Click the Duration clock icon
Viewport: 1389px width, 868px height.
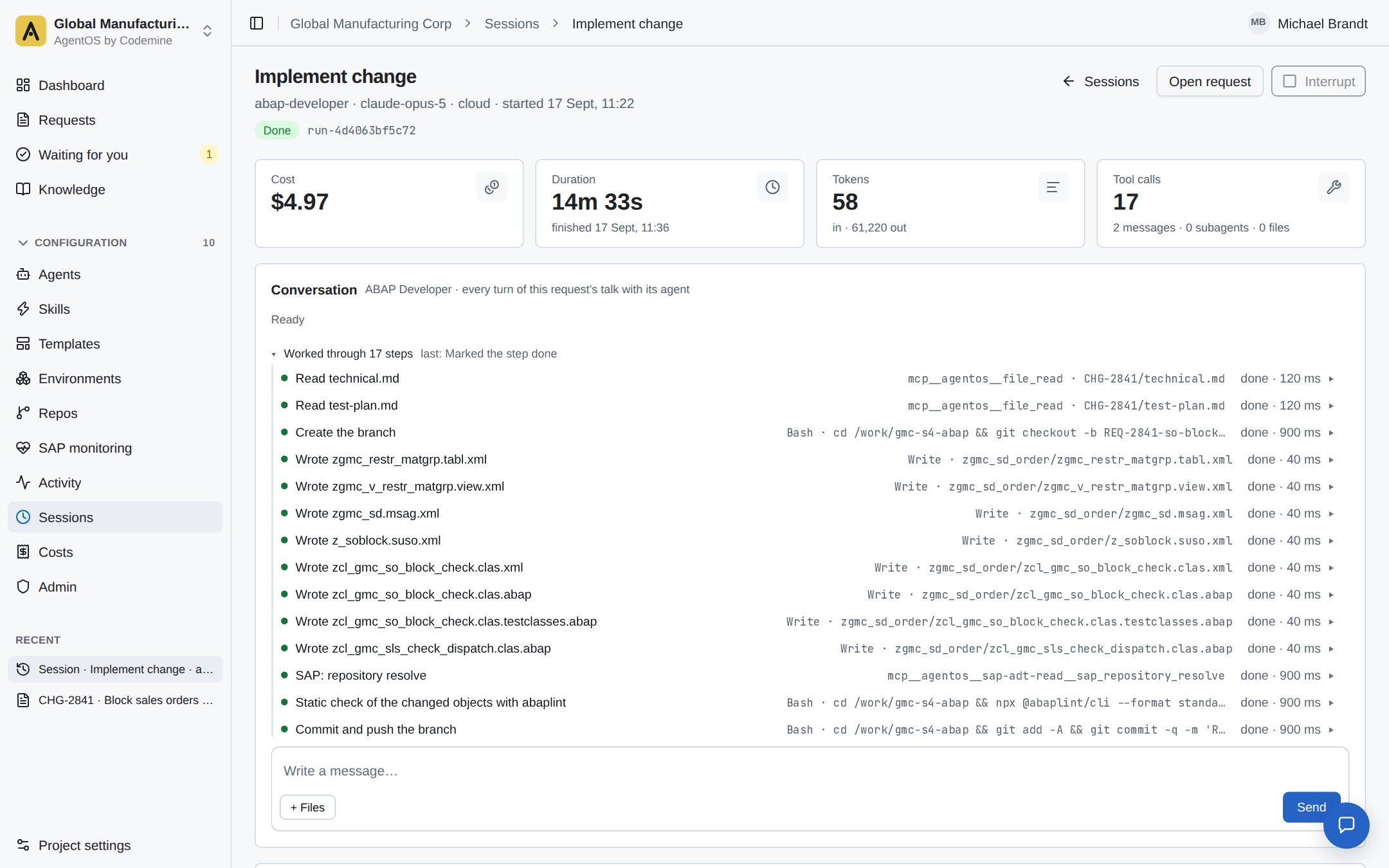coord(772,187)
